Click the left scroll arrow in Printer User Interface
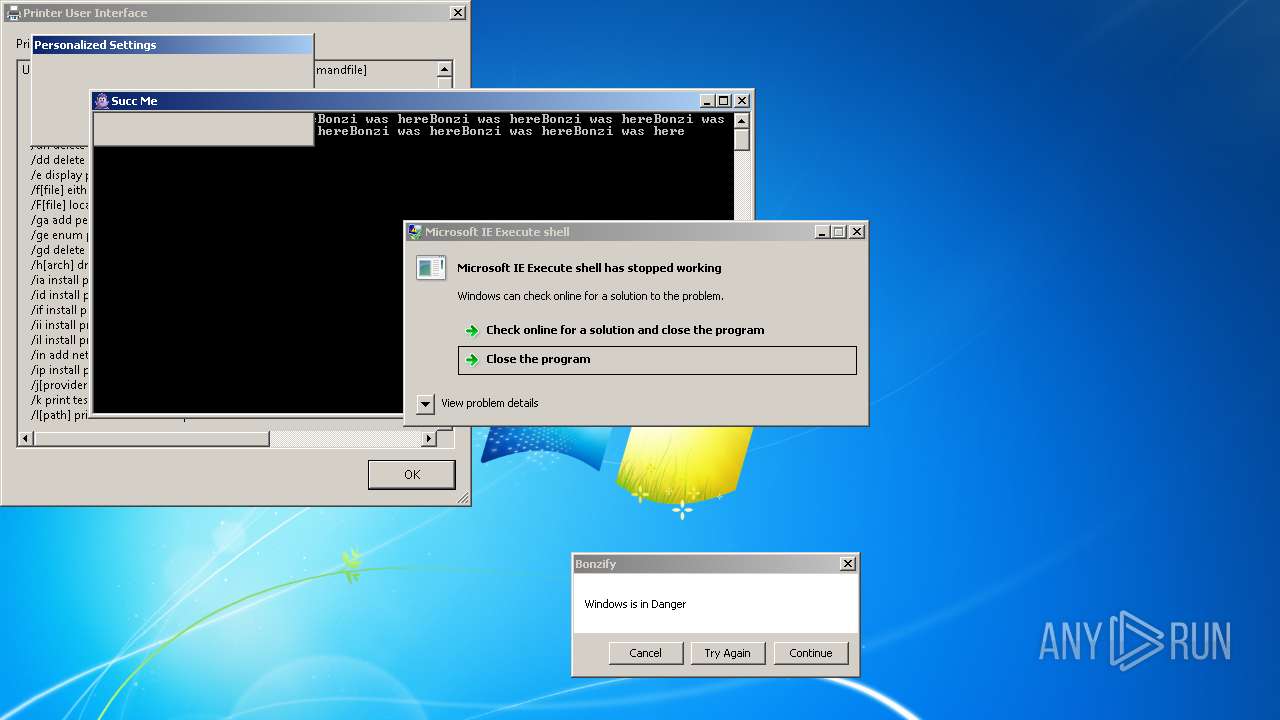 tap(26, 439)
